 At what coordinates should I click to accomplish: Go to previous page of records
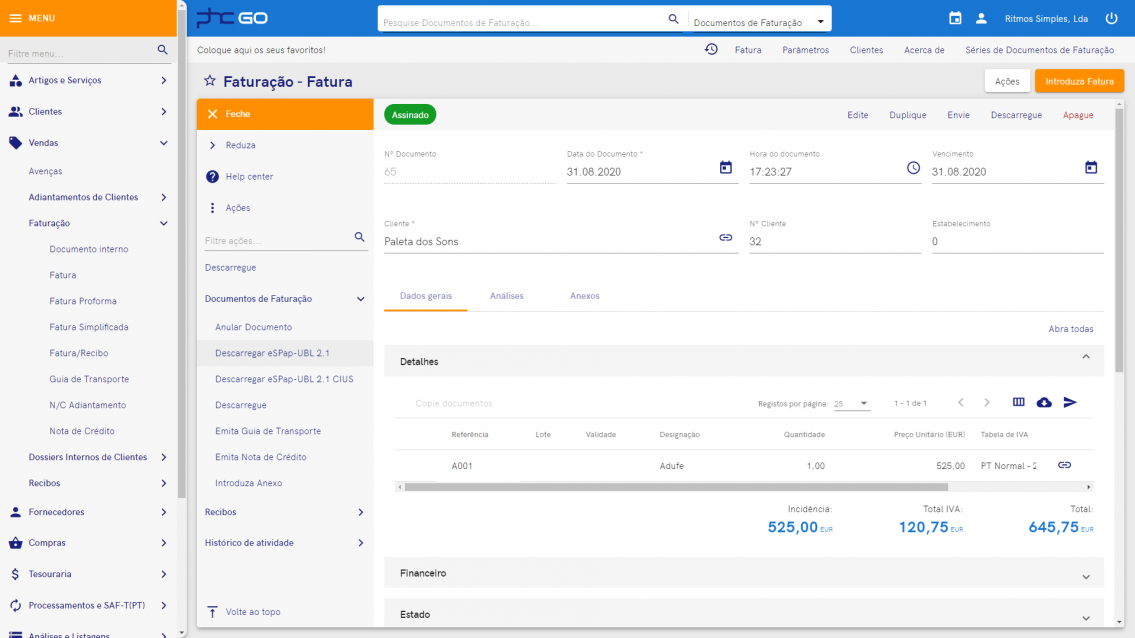click(961, 403)
